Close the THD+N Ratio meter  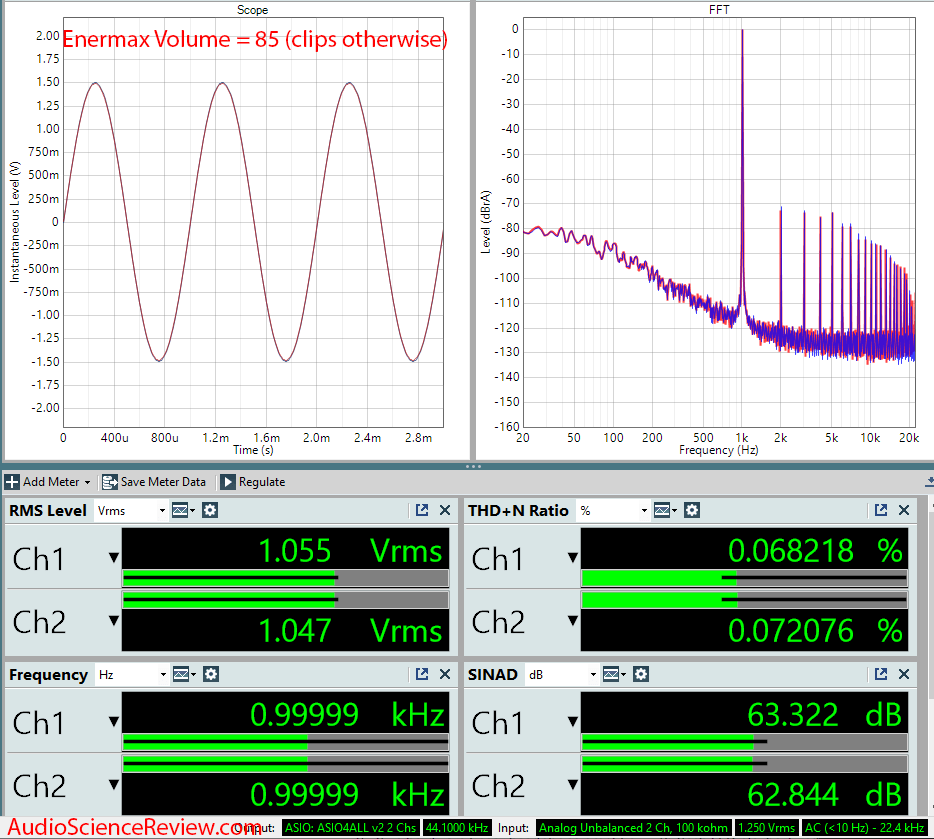pos(904,510)
